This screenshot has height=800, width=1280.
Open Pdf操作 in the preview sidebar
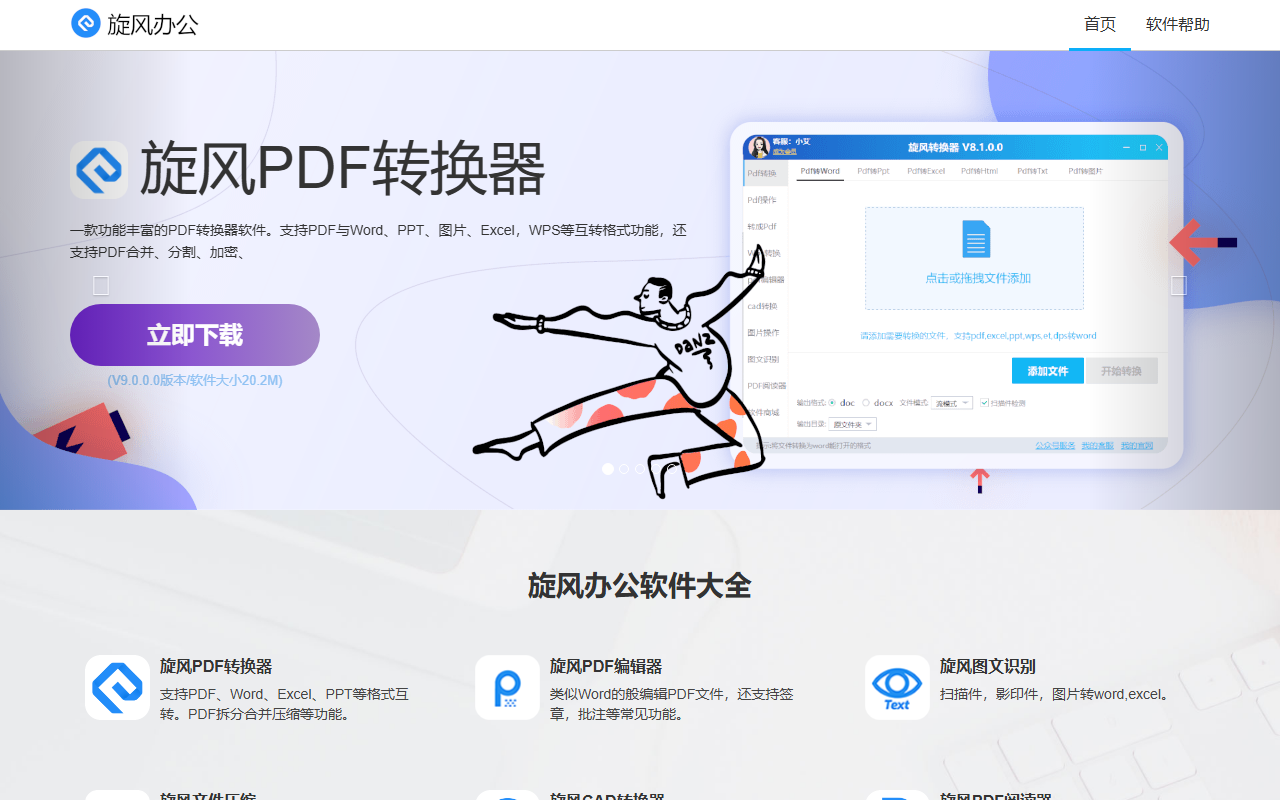tap(762, 200)
